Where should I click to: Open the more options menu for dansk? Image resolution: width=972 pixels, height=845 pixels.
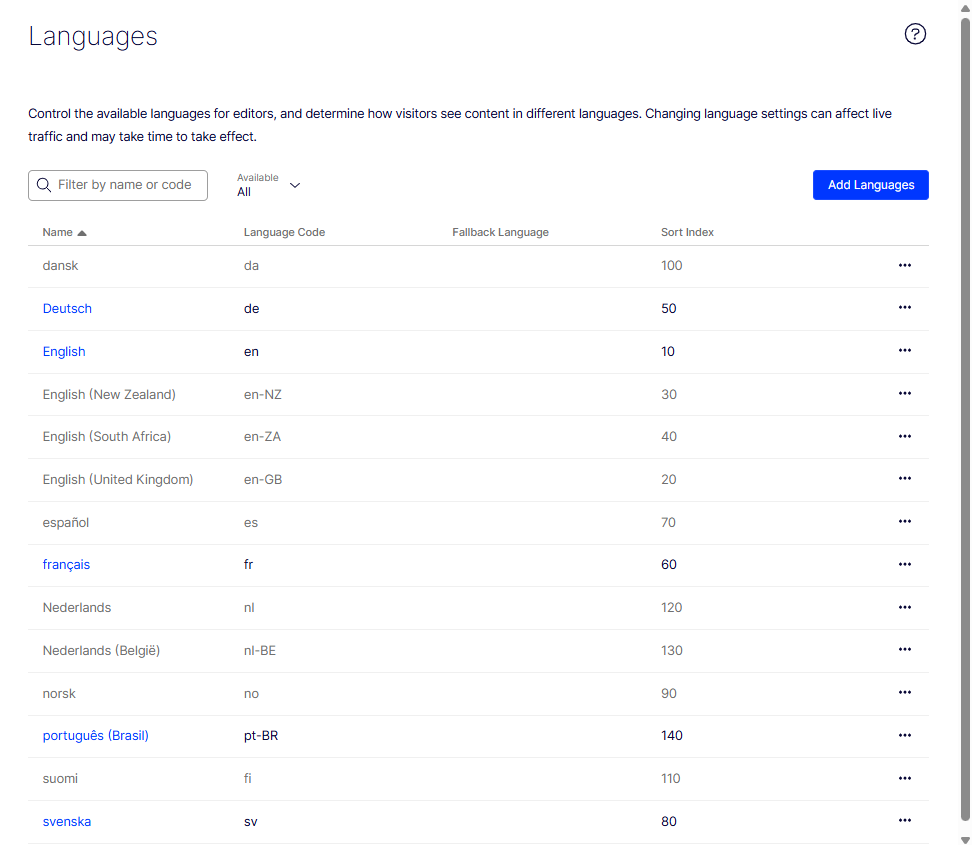pyautogui.click(x=904, y=265)
